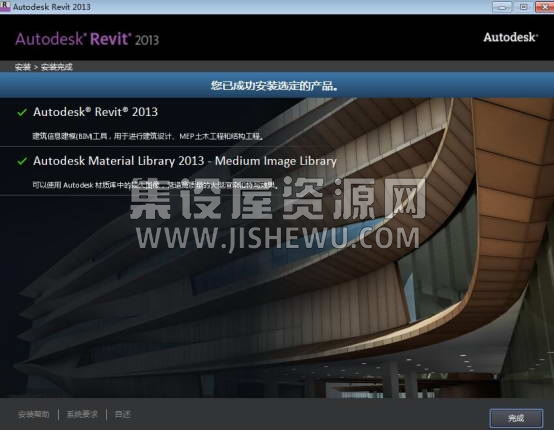Select Autodesk Material Library 2013 - Medium Image Library
This screenshot has height=431, width=554.
[x=184, y=161]
